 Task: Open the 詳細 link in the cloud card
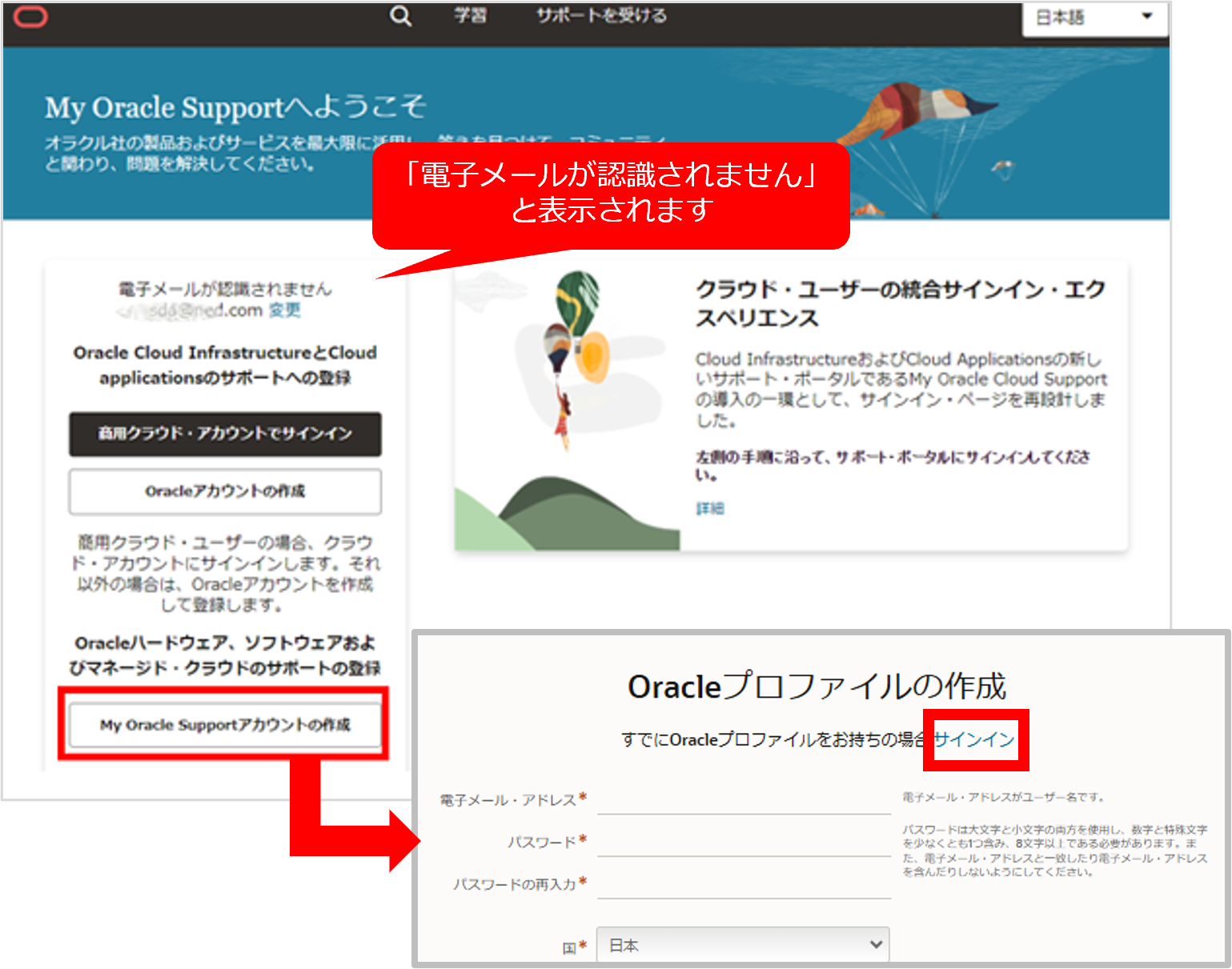tap(710, 508)
